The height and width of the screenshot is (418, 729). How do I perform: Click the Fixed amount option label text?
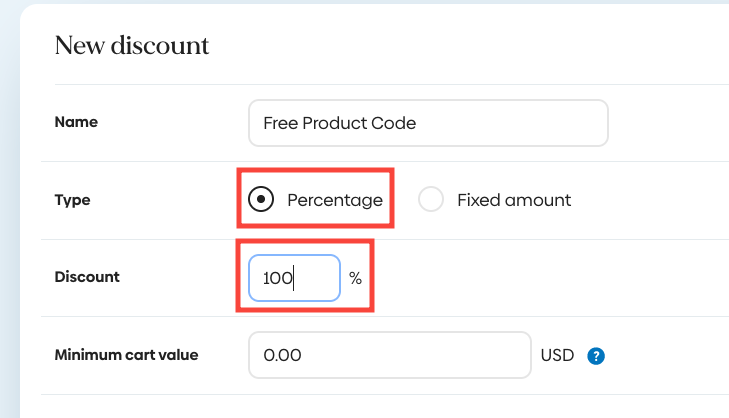pyautogui.click(x=514, y=200)
